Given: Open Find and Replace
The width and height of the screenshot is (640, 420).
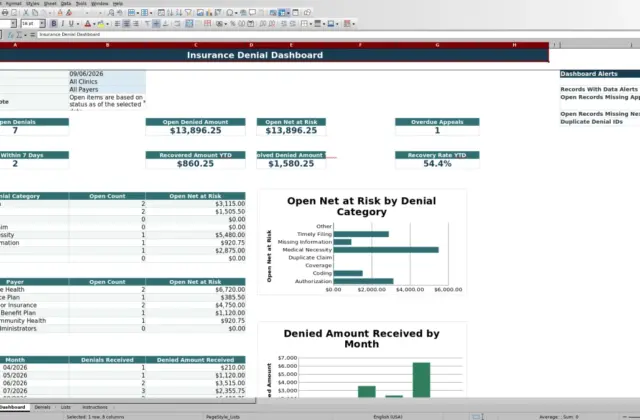Looking at the screenshot, I should click(111, 13).
